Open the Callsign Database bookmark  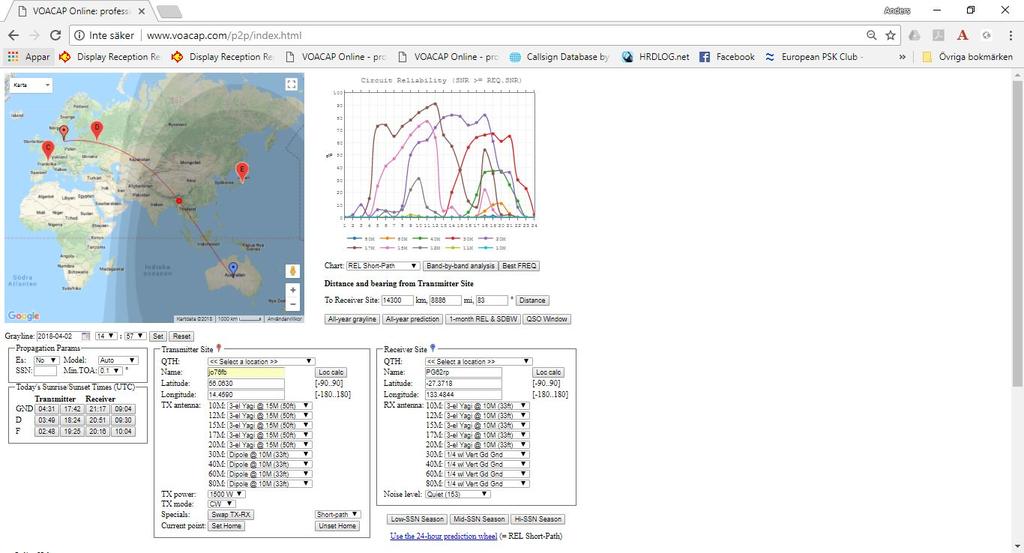tap(560, 57)
